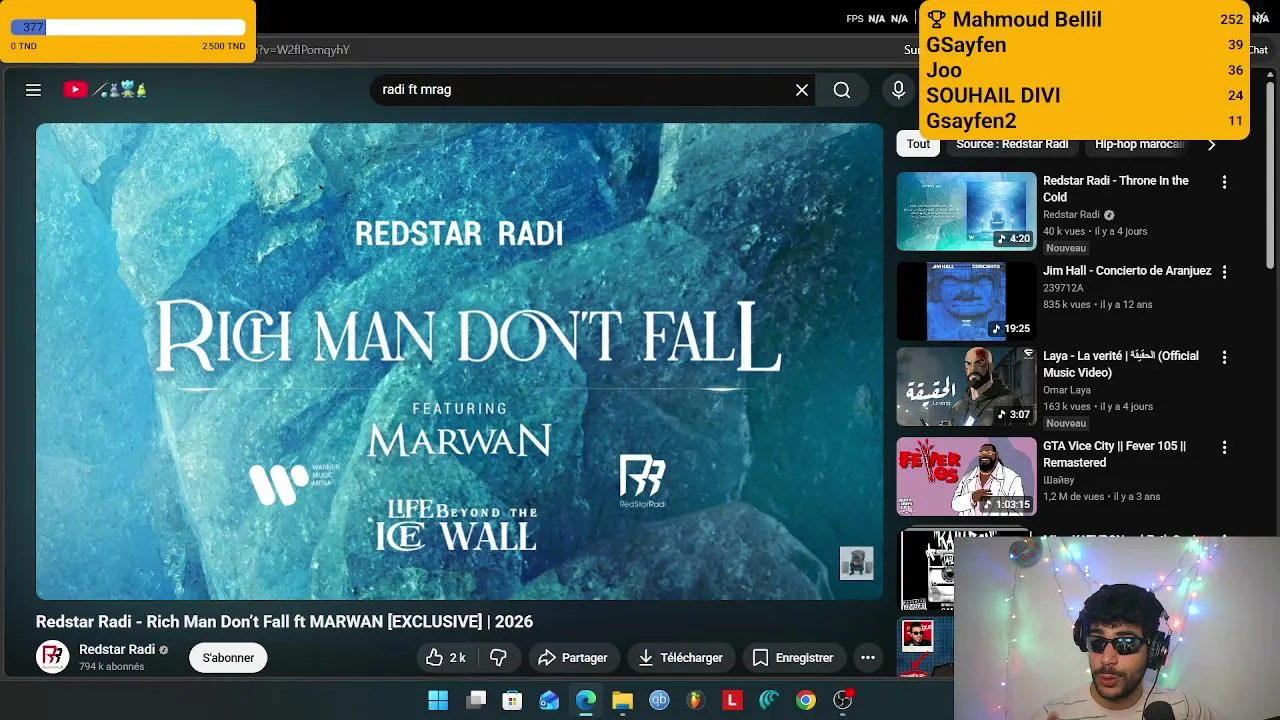Viewport: 1280px width, 720px height.
Task: Click 'GSayfen' on the leaderboard overlay
Action: (966, 45)
